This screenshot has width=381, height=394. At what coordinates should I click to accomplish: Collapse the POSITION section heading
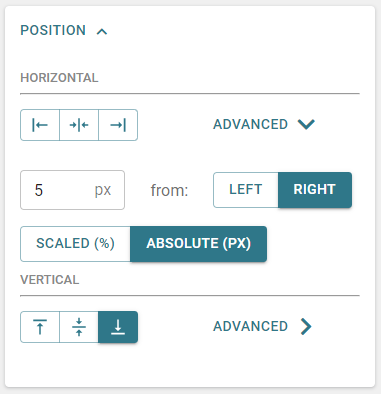(x=53, y=30)
